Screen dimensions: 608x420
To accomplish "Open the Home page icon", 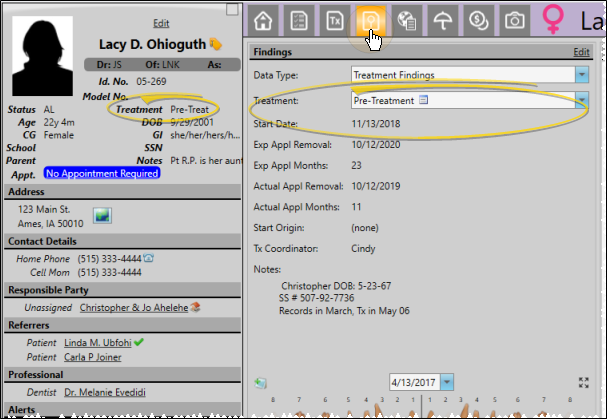I will tap(265, 20).
